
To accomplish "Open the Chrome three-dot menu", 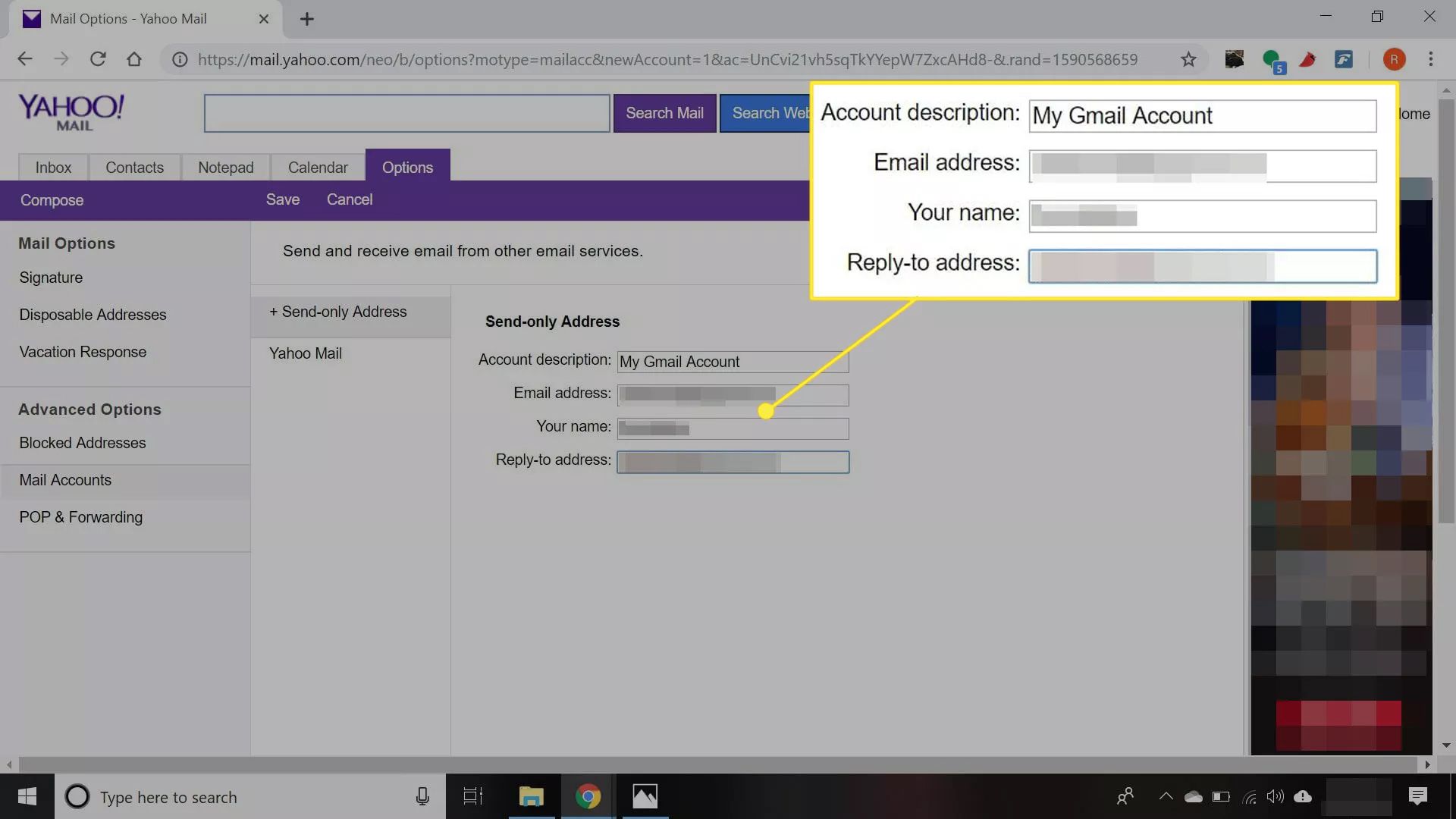I will [1431, 59].
